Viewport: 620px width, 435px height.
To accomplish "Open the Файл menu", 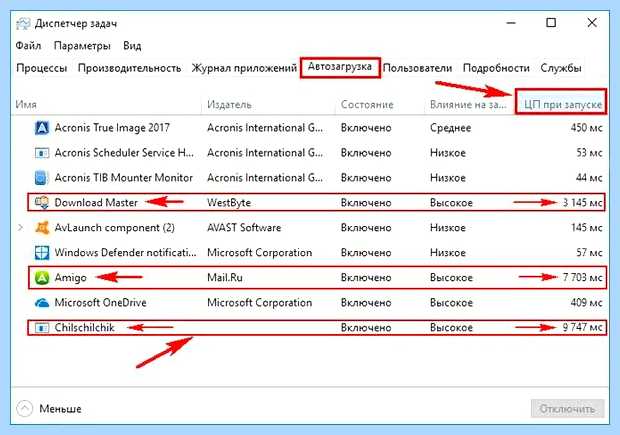I will click(28, 46).
